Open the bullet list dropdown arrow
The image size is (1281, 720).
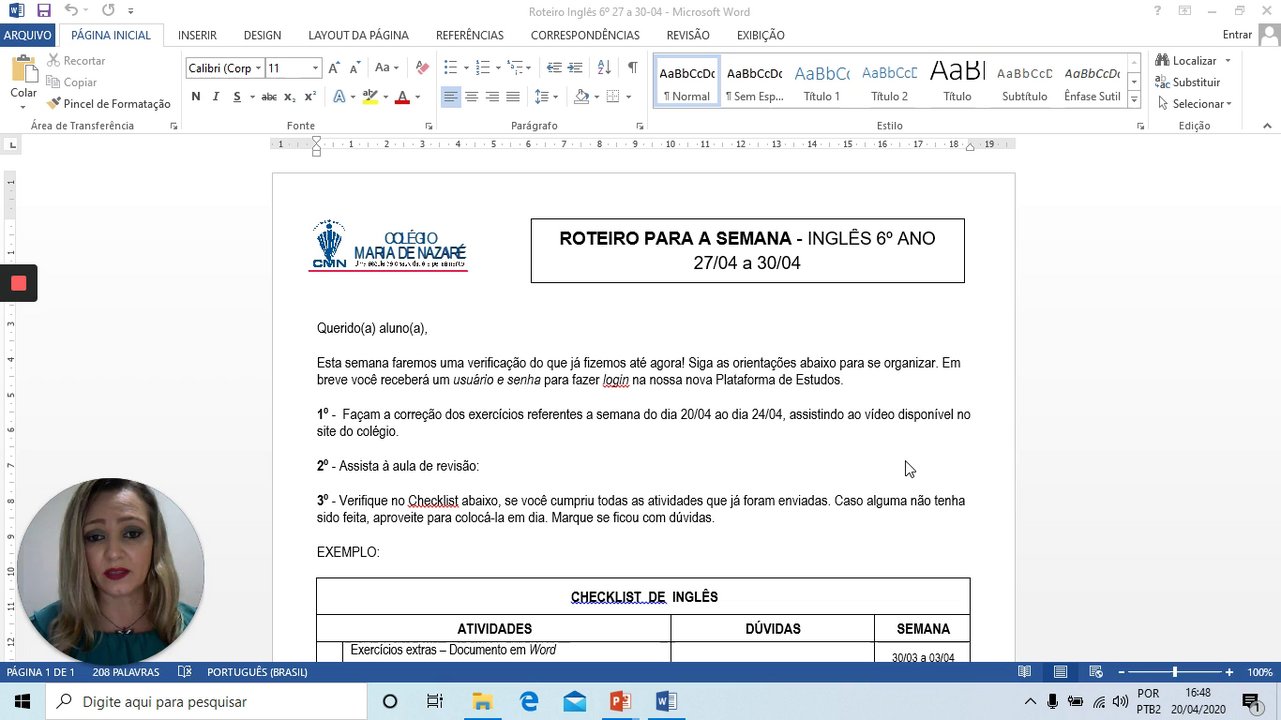[467, 68]
